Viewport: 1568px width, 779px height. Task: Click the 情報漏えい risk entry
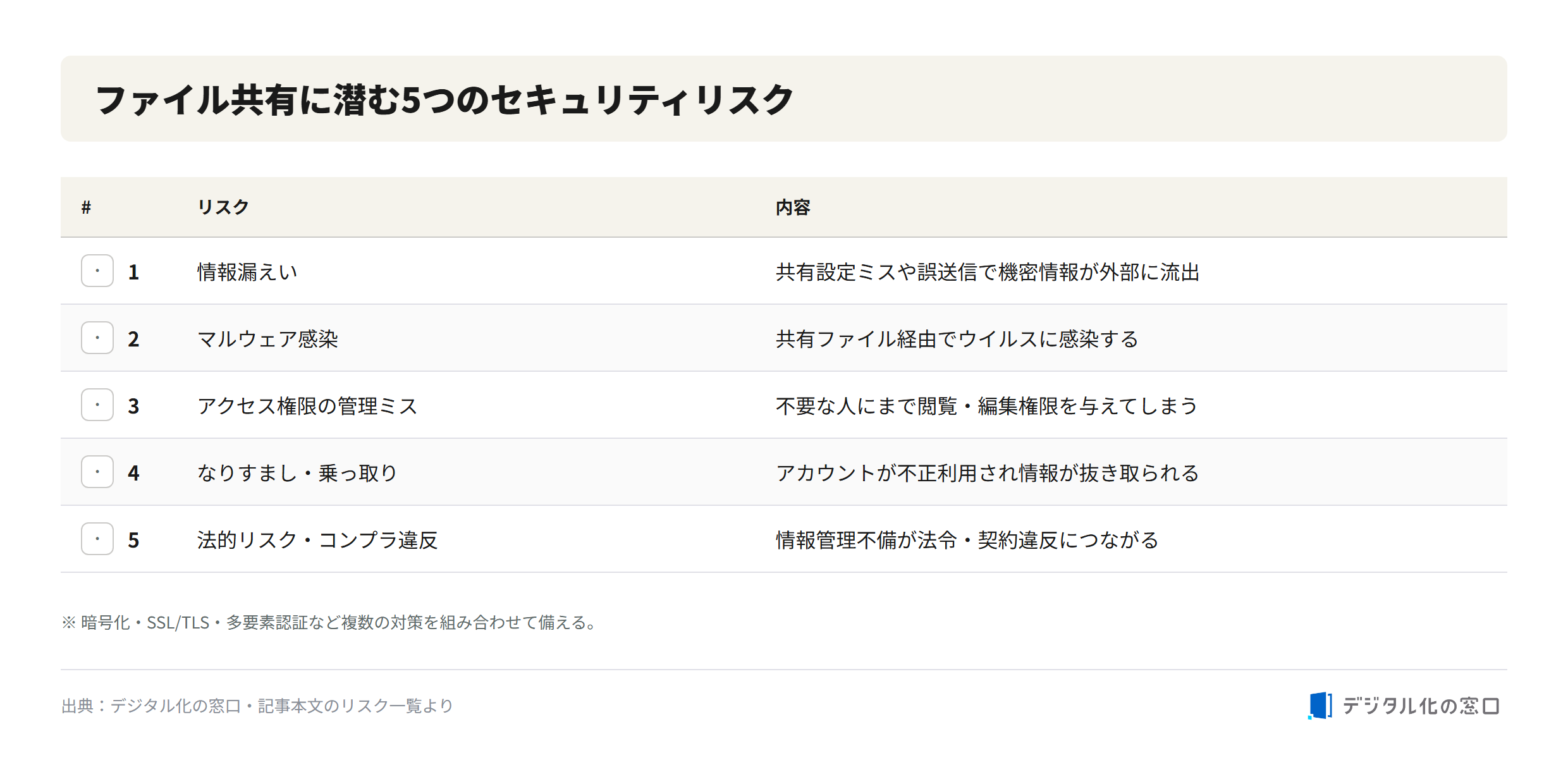click(247, 272)
